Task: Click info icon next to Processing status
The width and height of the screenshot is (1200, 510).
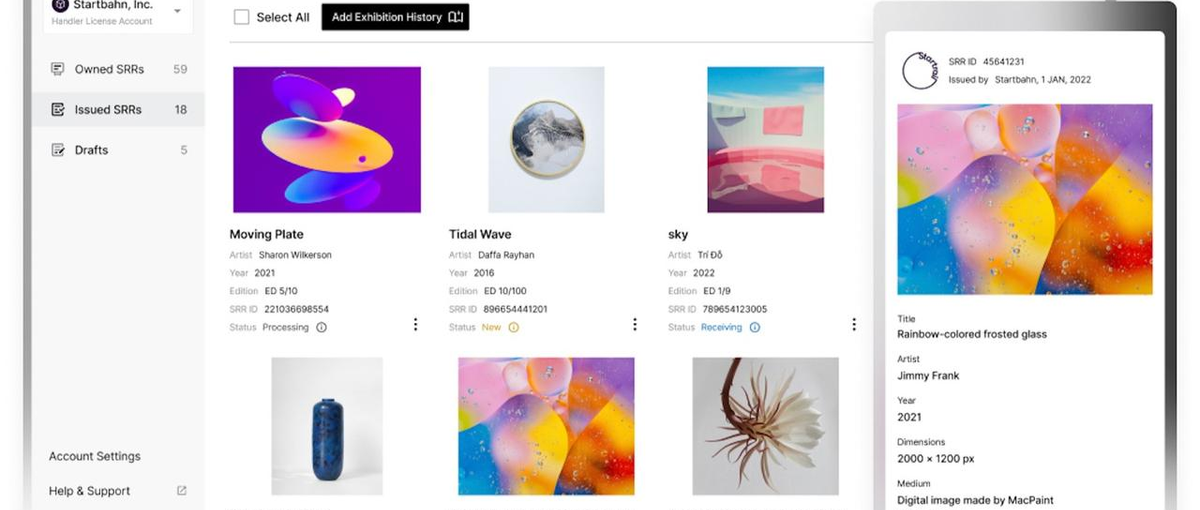Action: pos(321,327)
